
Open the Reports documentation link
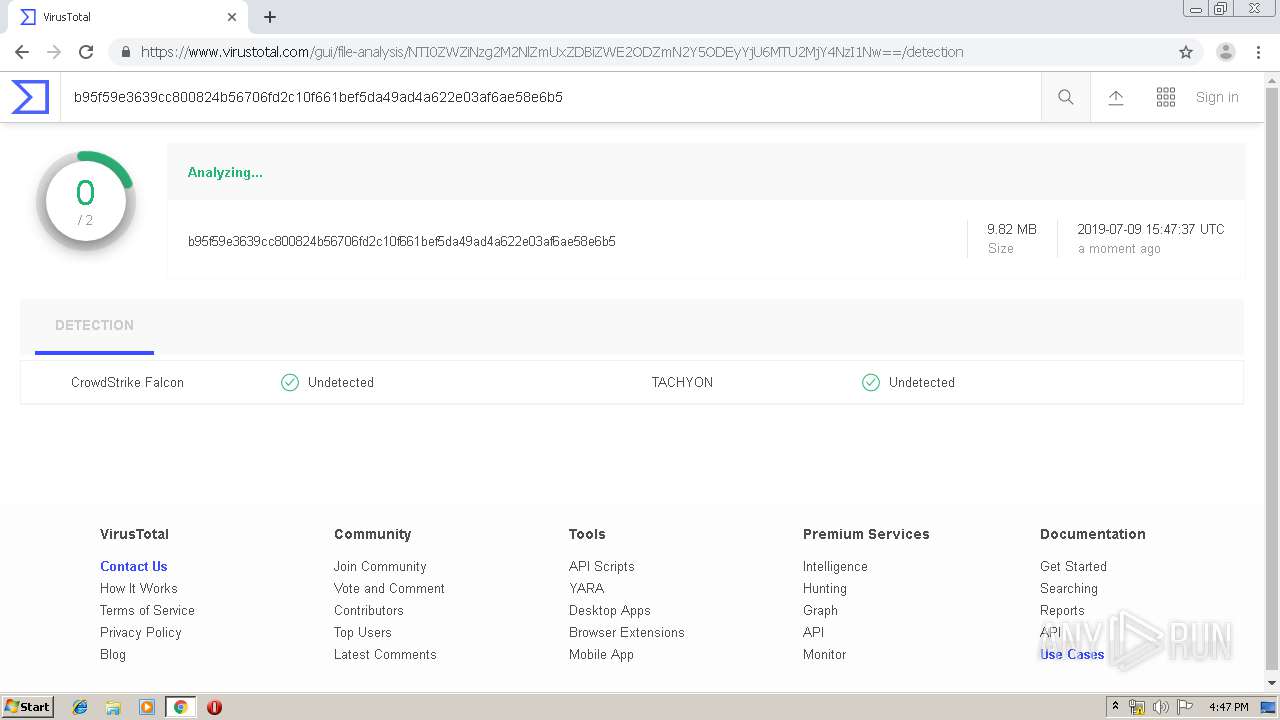1062,610
